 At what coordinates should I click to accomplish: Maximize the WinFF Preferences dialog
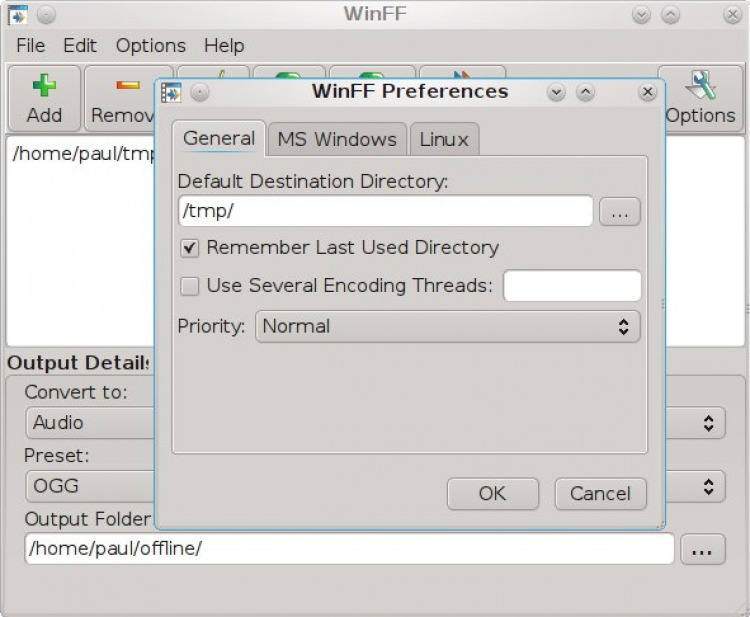coord(585,92)
